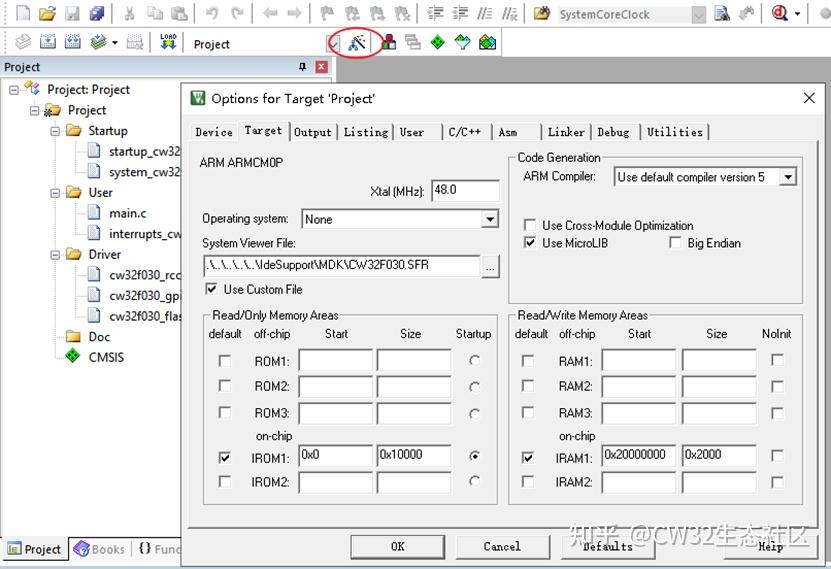The image size is (831, 569).
Task: Switch to Device tab
Action: coord(214,132)
